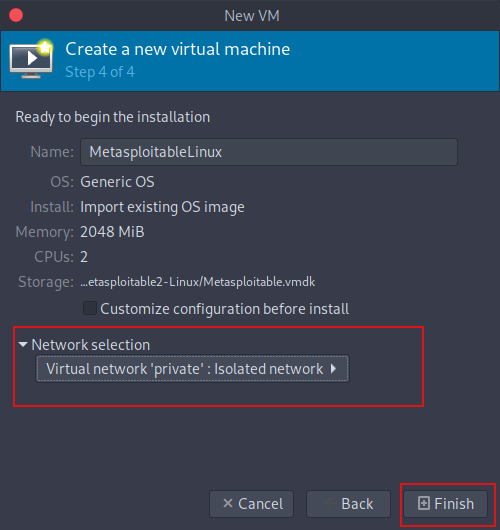
Task: Click 'Import existing OS image' text
Action: [162, 207]
